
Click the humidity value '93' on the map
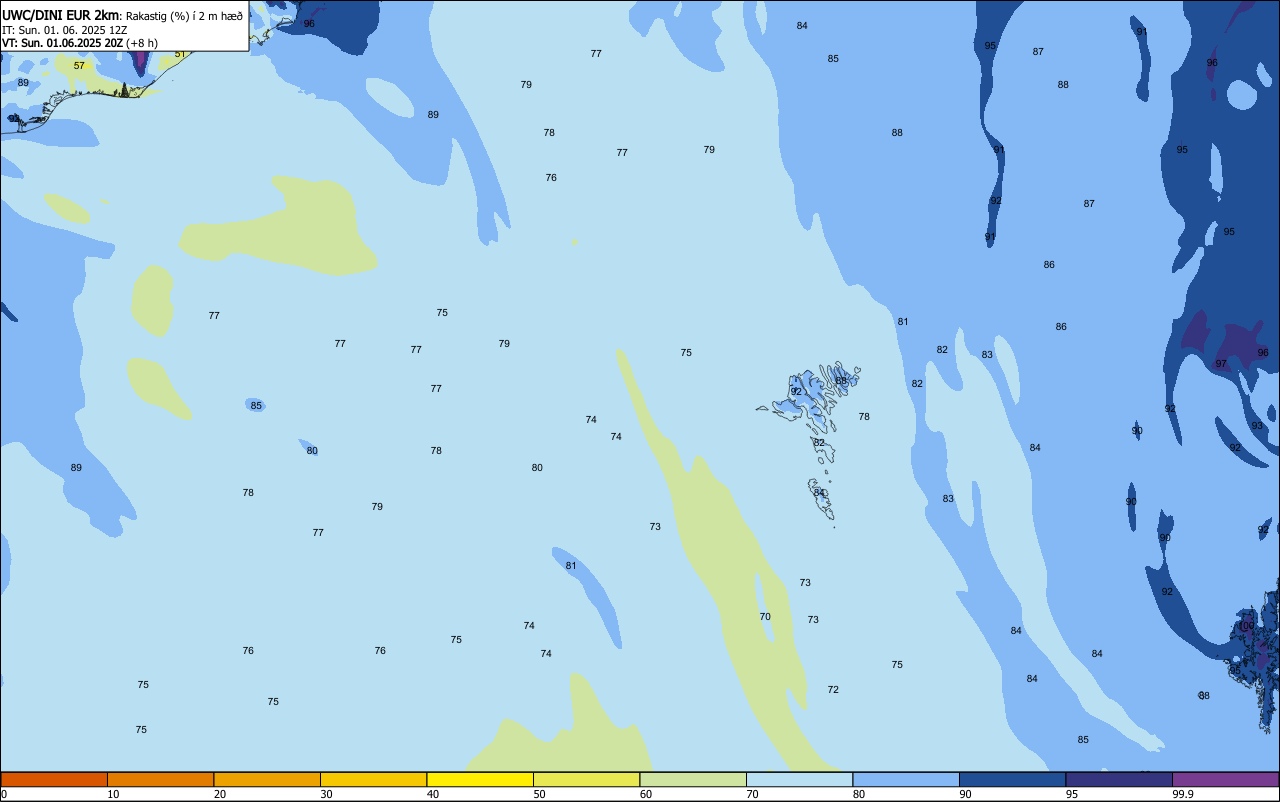[1257, 426]
